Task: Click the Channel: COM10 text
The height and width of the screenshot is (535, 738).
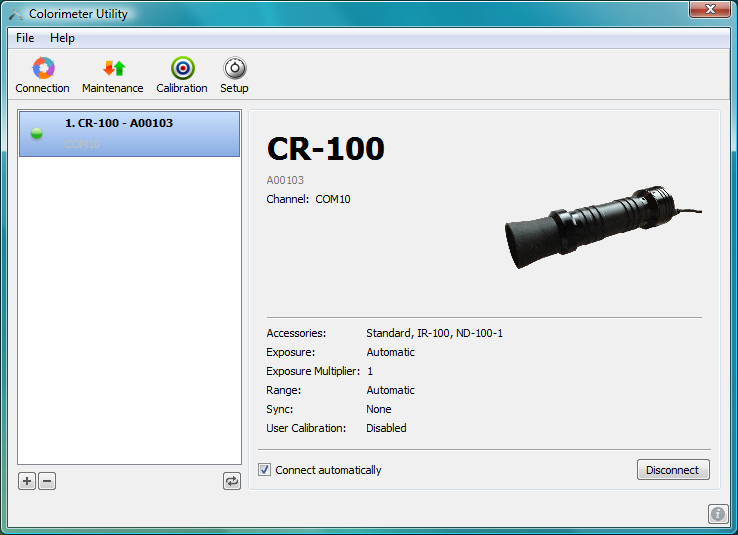Action: pos(308,200)
